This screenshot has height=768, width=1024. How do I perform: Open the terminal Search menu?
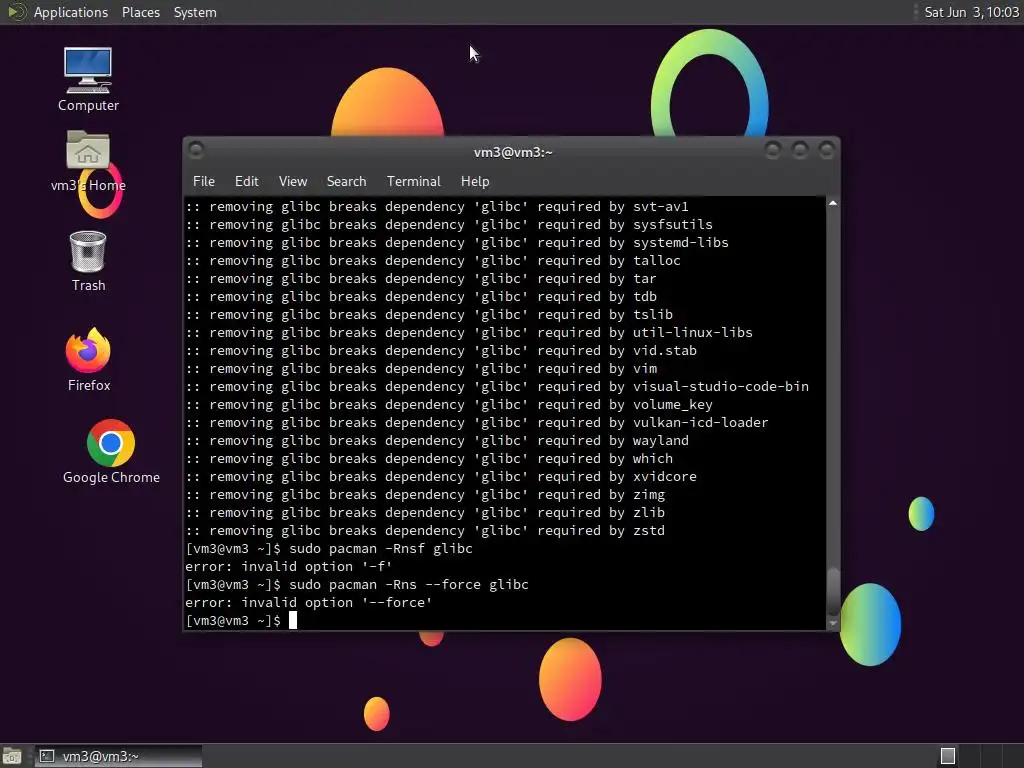[x=346, y=181]
